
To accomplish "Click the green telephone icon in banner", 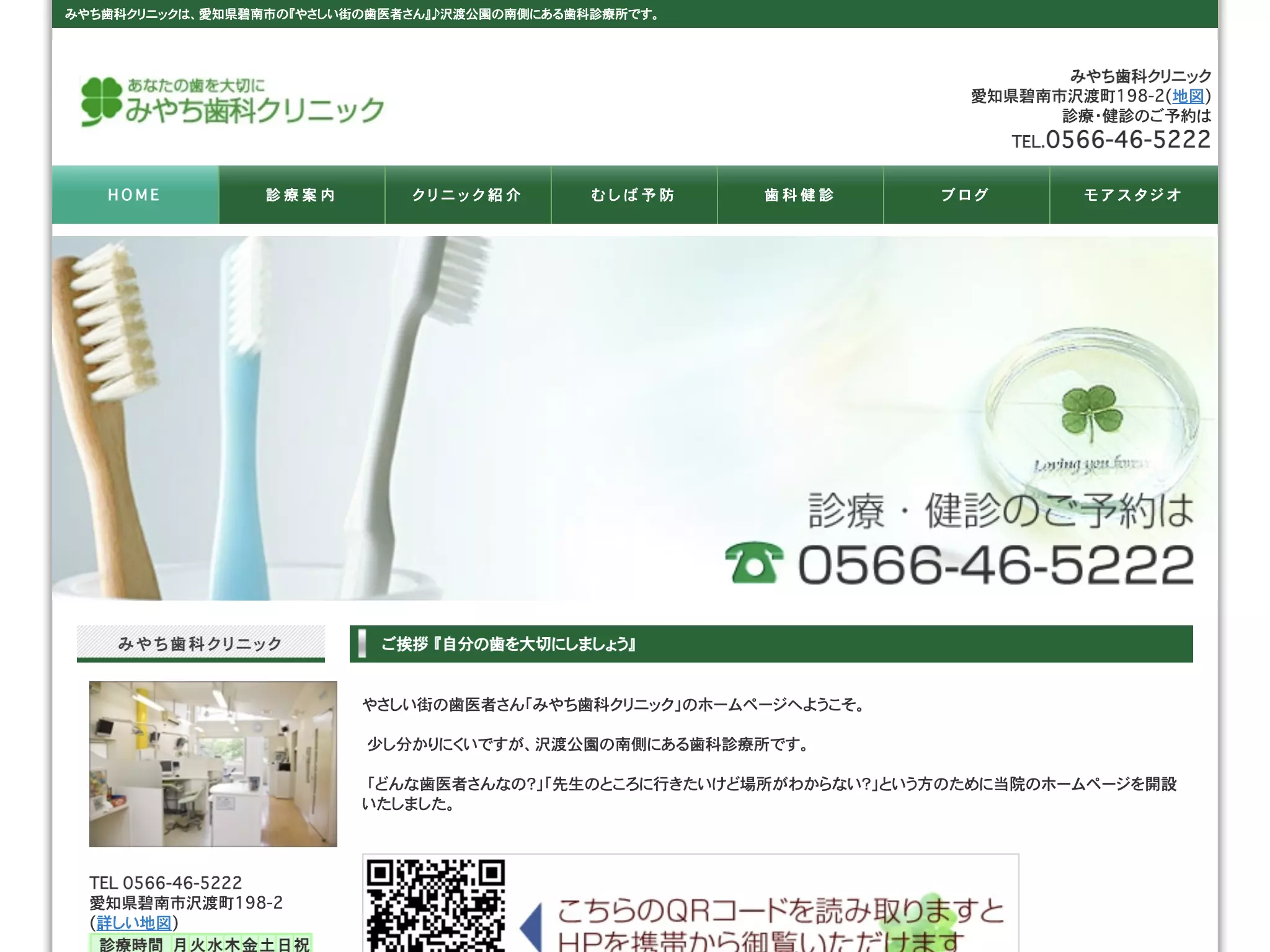I will 753,562.
